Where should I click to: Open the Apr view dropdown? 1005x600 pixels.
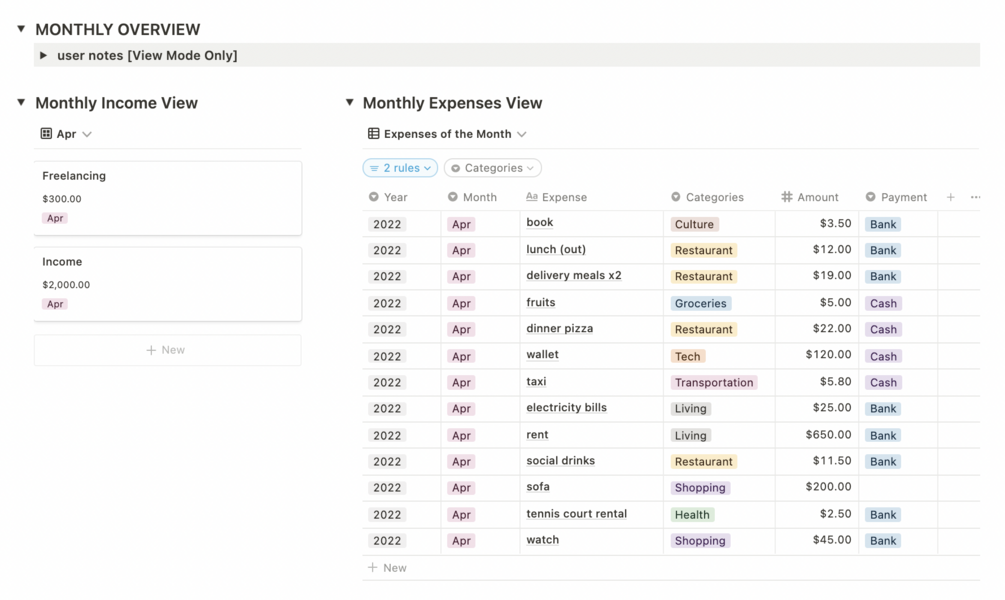(66, 134)
